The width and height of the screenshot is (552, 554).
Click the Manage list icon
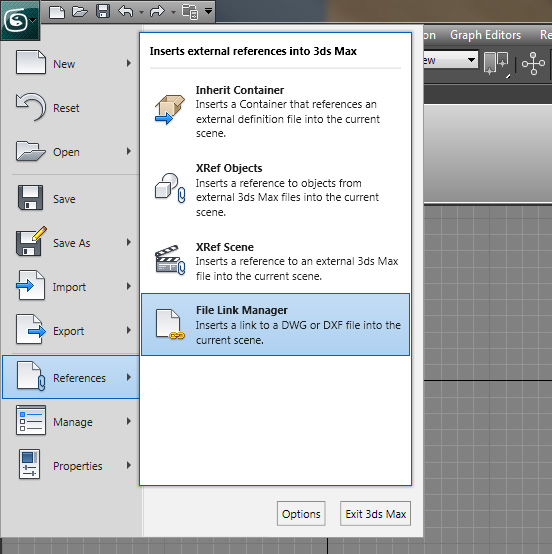tap(31, 420)
